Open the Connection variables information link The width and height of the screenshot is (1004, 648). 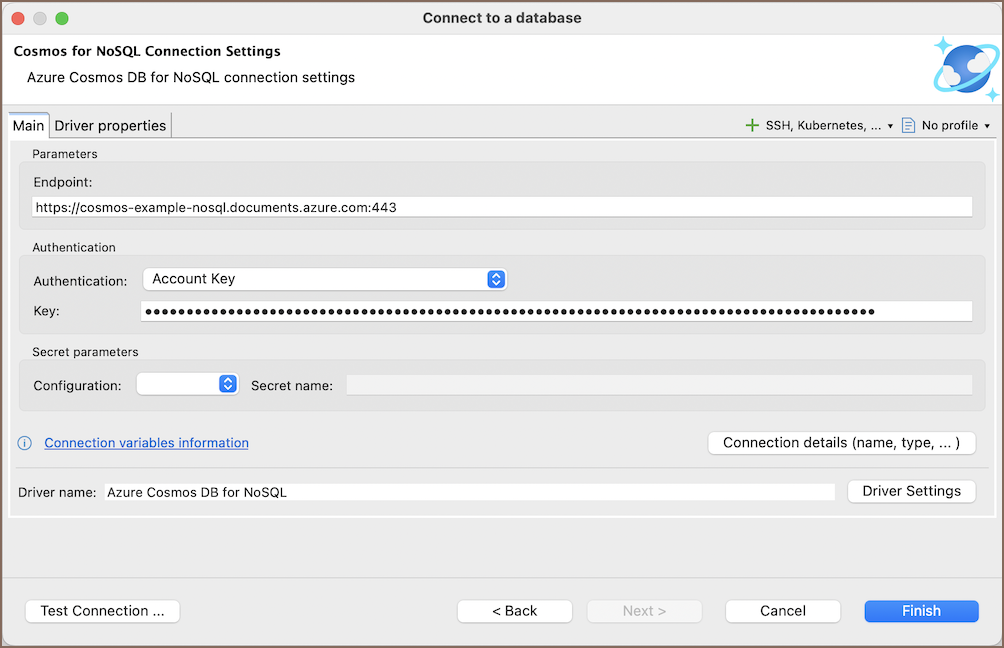click(x=146, y=443)
